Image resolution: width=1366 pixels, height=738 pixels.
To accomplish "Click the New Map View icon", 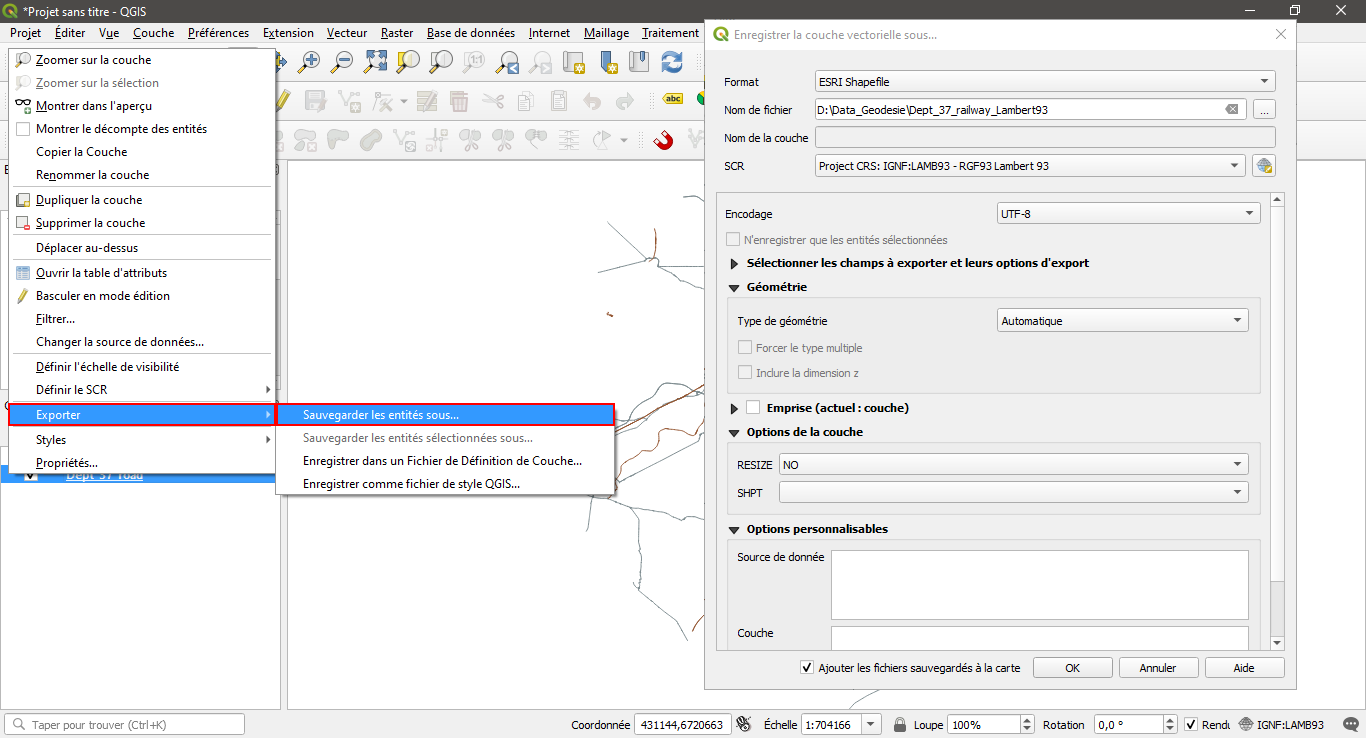I will pyautogui.click(x=575, y=62).
